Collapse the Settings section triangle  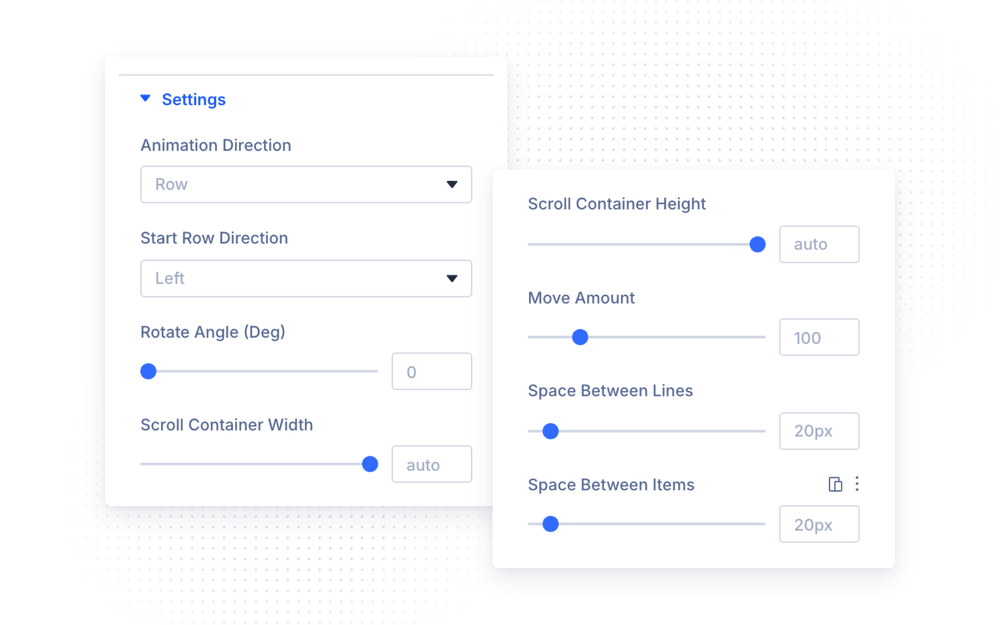pyautogui.click(x=145, y=98)
